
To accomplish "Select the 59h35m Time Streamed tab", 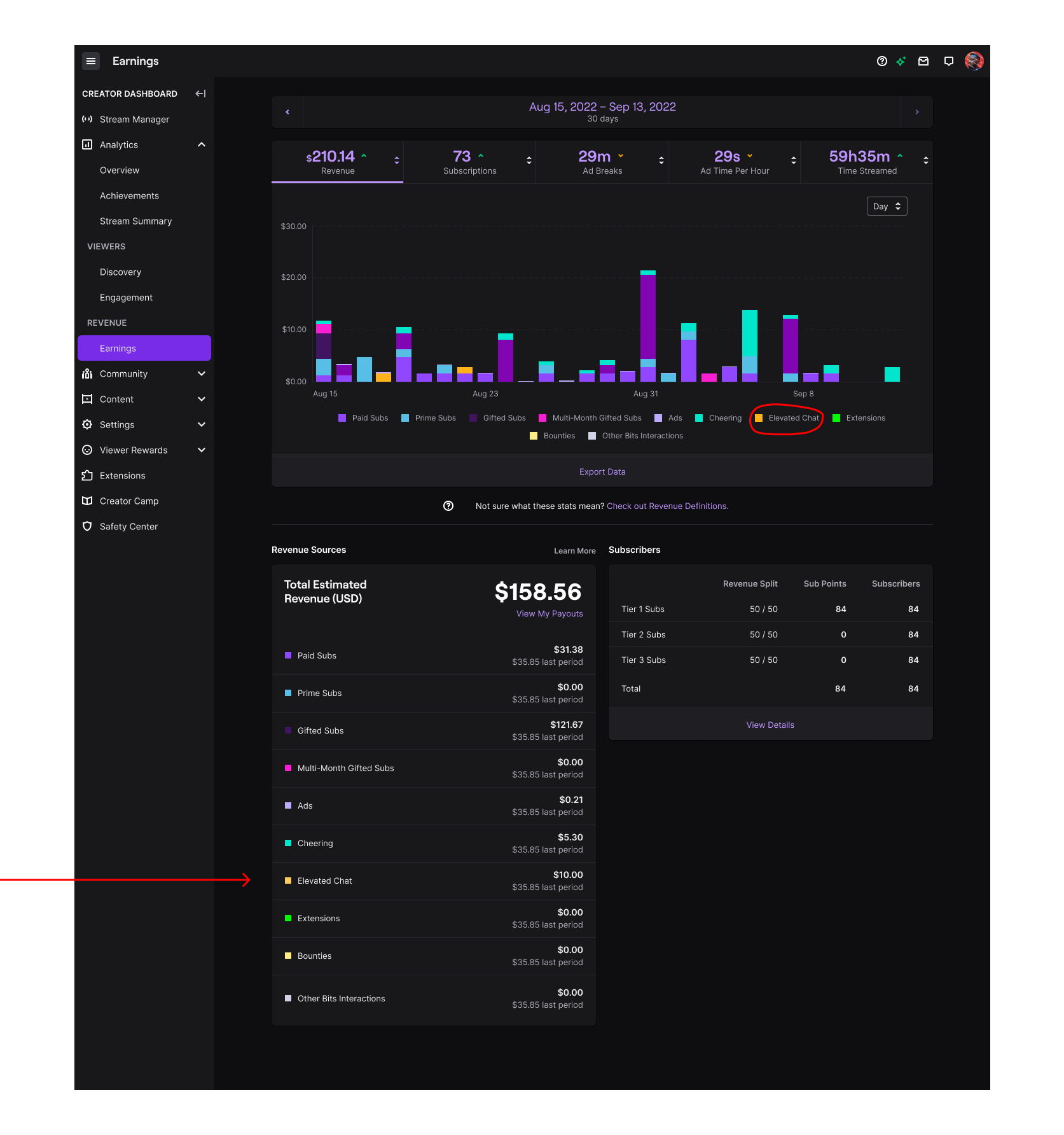I will click(x=867, y=162).
